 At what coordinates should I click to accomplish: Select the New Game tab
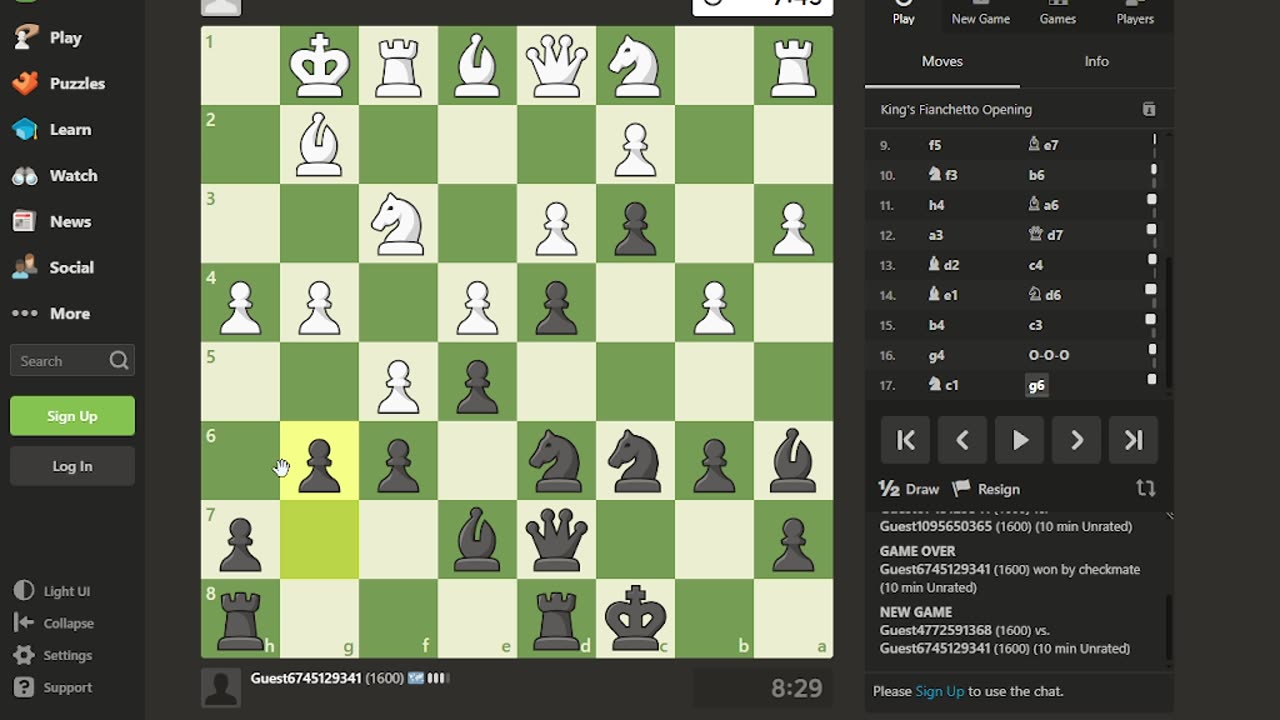pyautogui.click(x=980, y=12)
